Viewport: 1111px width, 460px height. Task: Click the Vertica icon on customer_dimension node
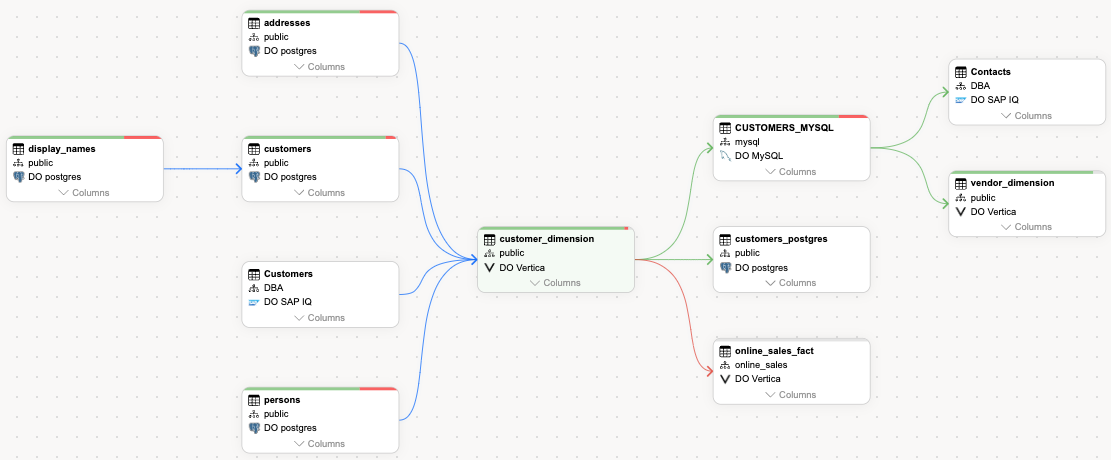pyautogui.click(x=489, y=268)
